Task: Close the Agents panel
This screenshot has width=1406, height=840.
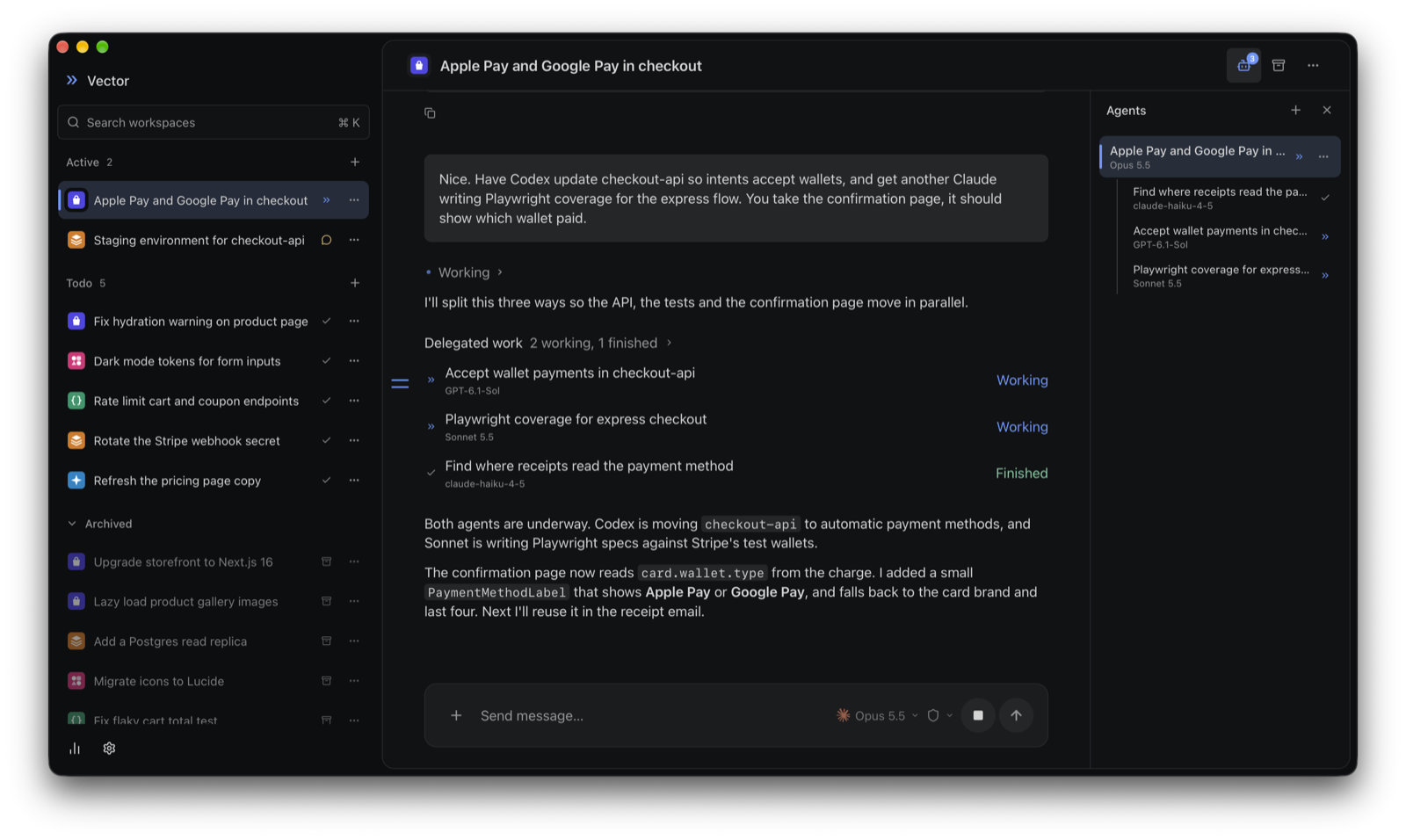Action: tap(1327, 110)
